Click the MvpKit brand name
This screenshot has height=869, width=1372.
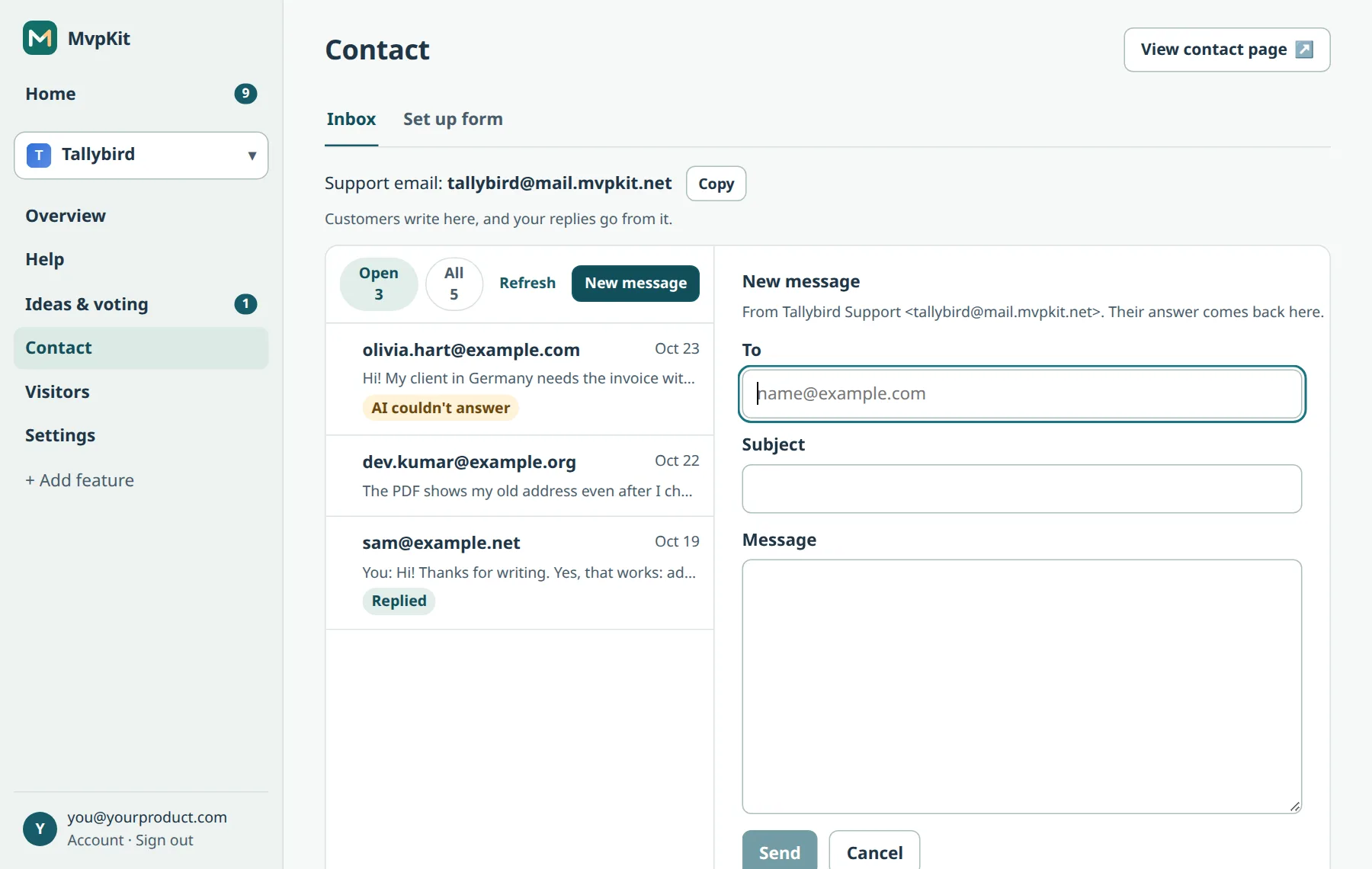(99, 39)
